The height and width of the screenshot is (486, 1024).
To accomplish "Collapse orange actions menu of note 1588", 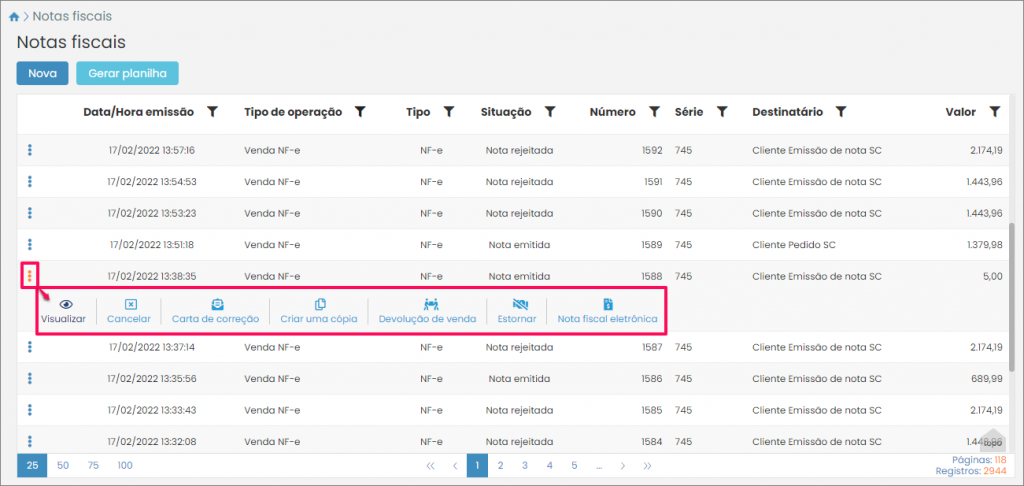I will [x=30, y=276].
